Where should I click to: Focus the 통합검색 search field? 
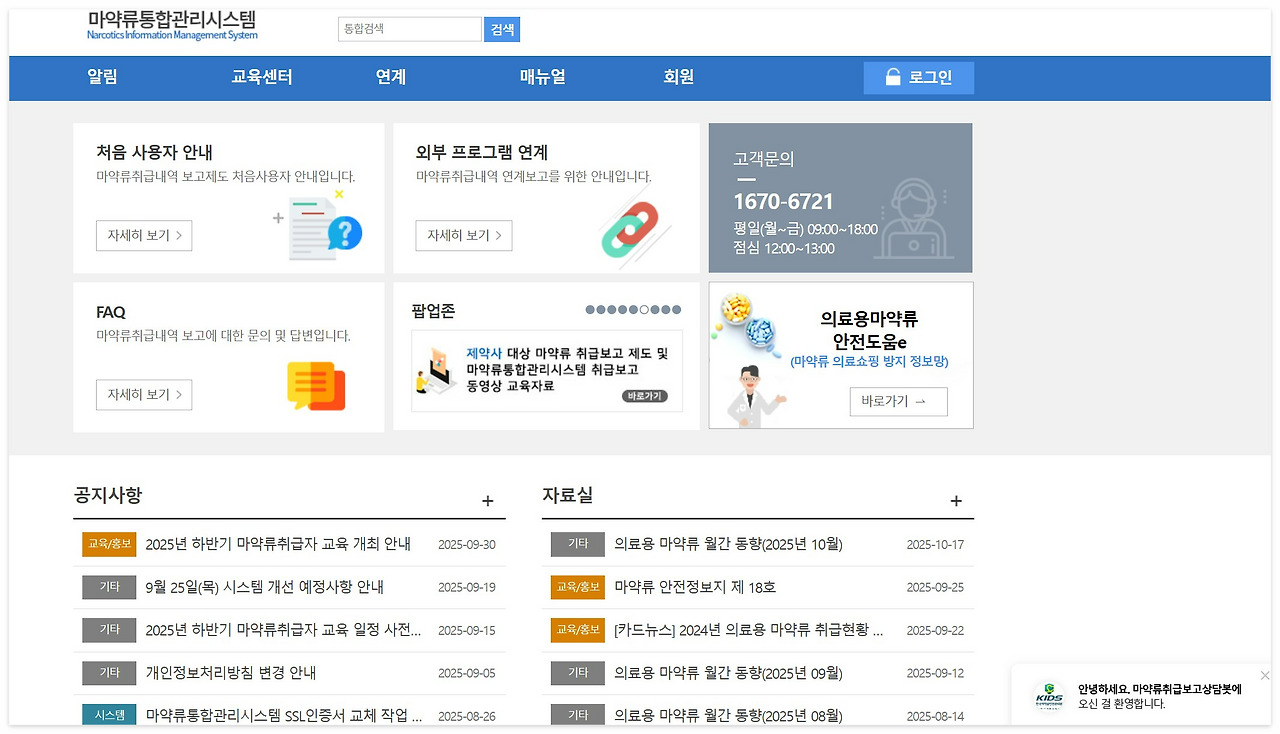(410, 30)
